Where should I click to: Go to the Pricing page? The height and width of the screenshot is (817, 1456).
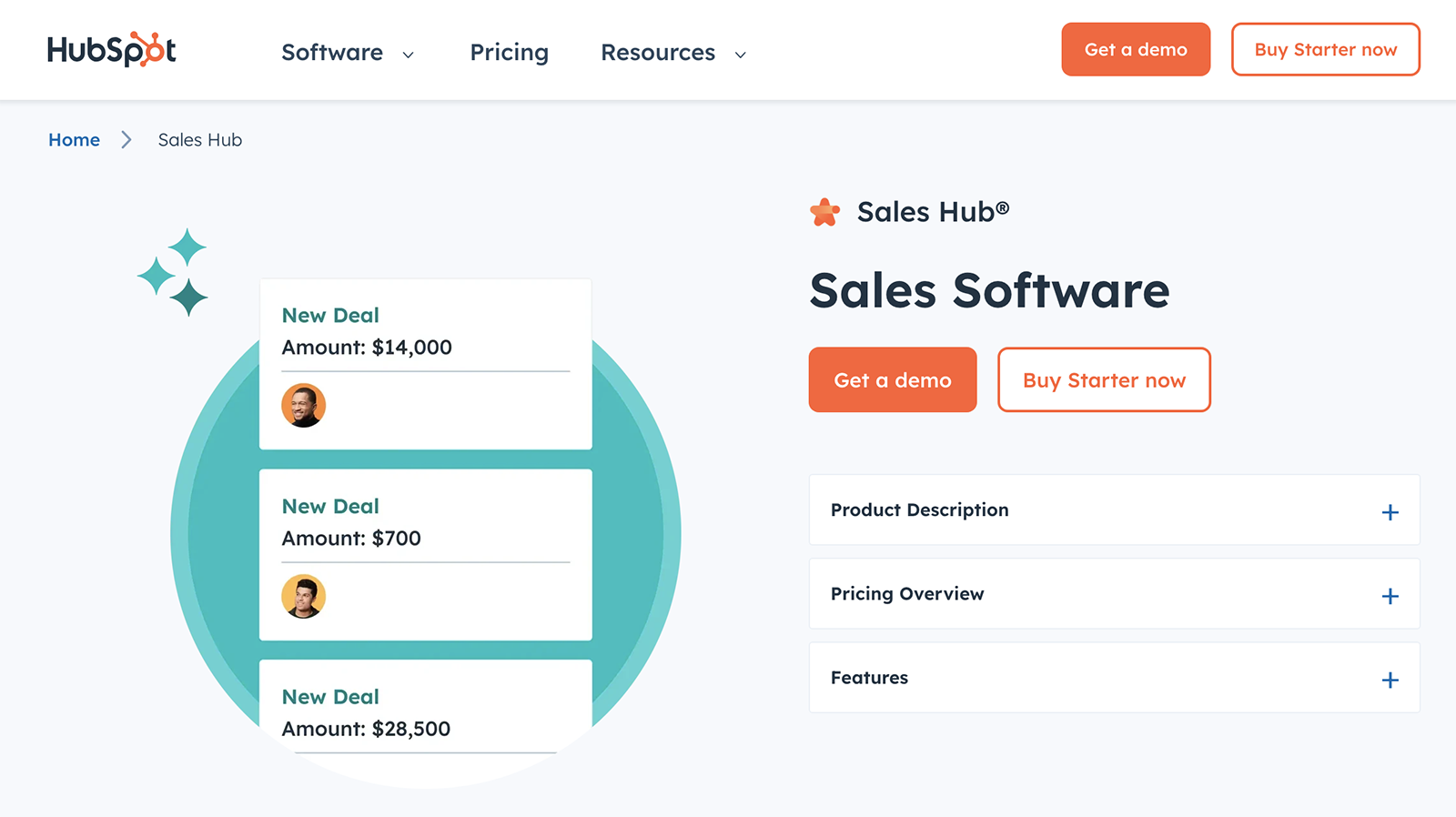(x=510, y=53)
